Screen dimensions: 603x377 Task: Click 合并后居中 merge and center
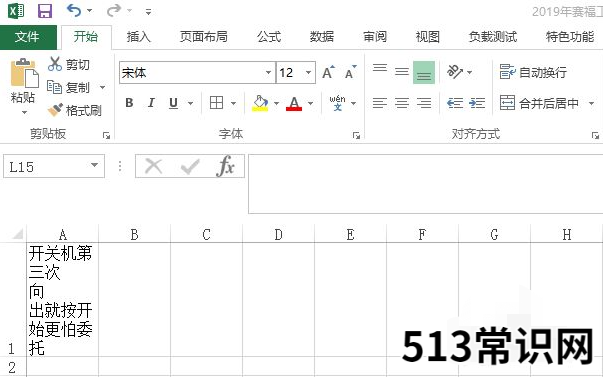click(539, 103)
